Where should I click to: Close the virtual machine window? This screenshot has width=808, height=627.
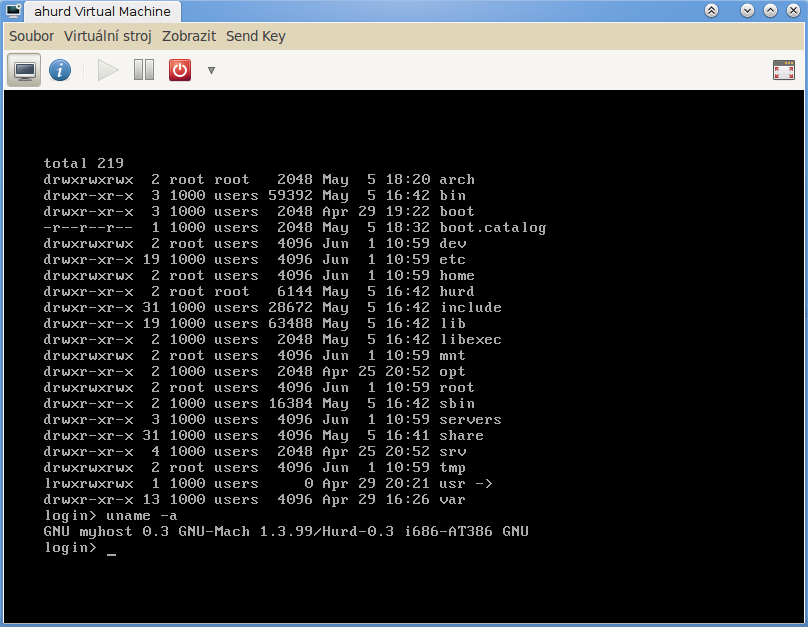(x=794, y=10)
